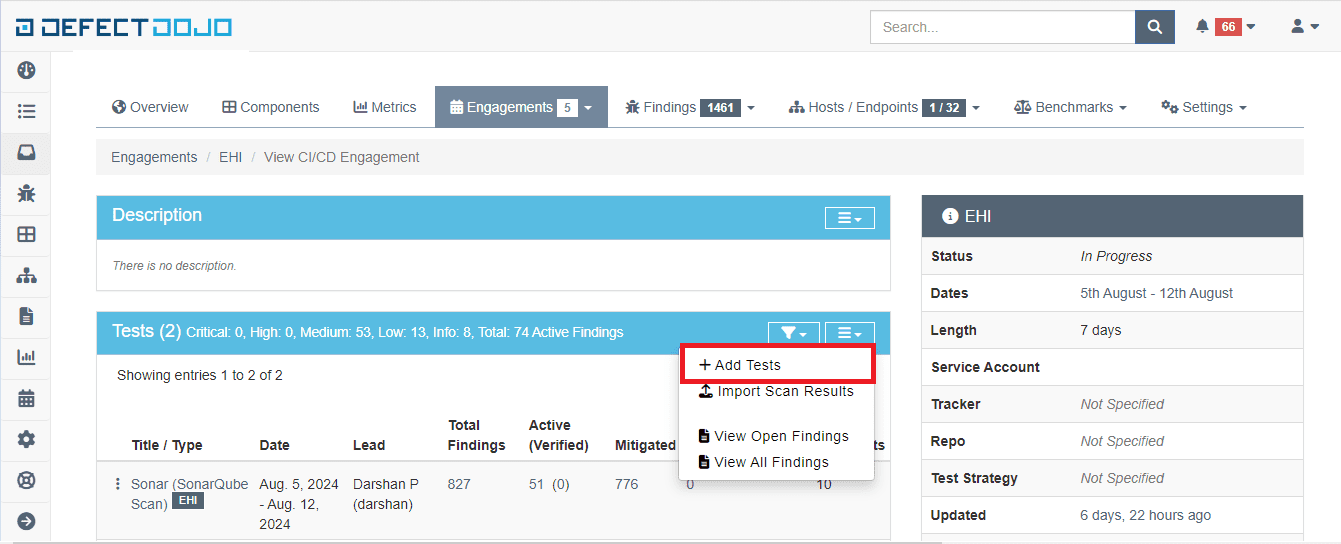
Task: Switch to the Metrics tab
Action: click(x=384, y=107)
